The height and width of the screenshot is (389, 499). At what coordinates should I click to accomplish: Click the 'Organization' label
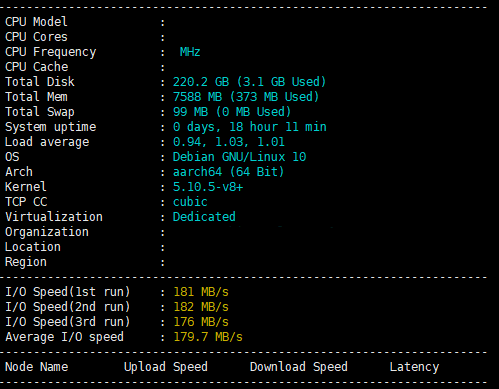[x=47, y=232]
